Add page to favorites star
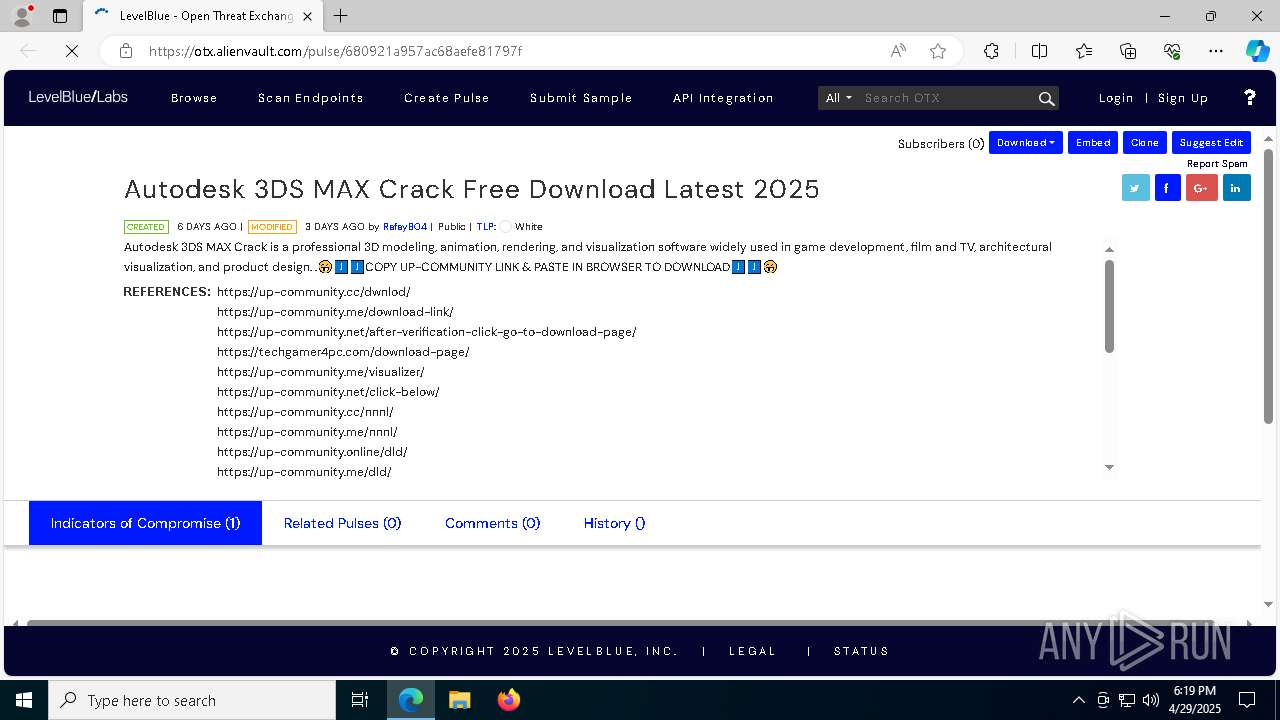 (938, 51)
